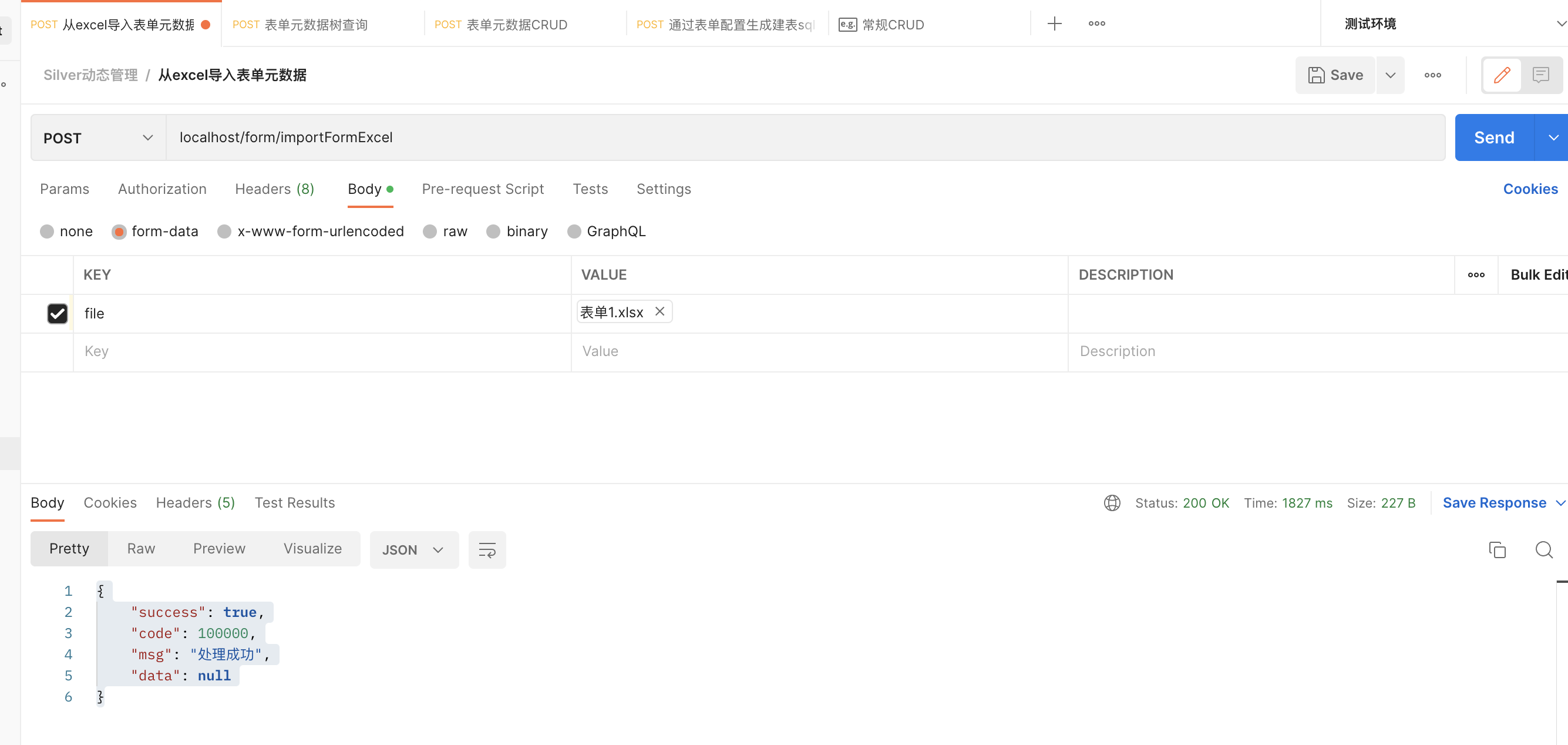This screenshot has height=745, width=1568.
Task: Open more actions beside Save button
Action: [x=1433, y=74]
